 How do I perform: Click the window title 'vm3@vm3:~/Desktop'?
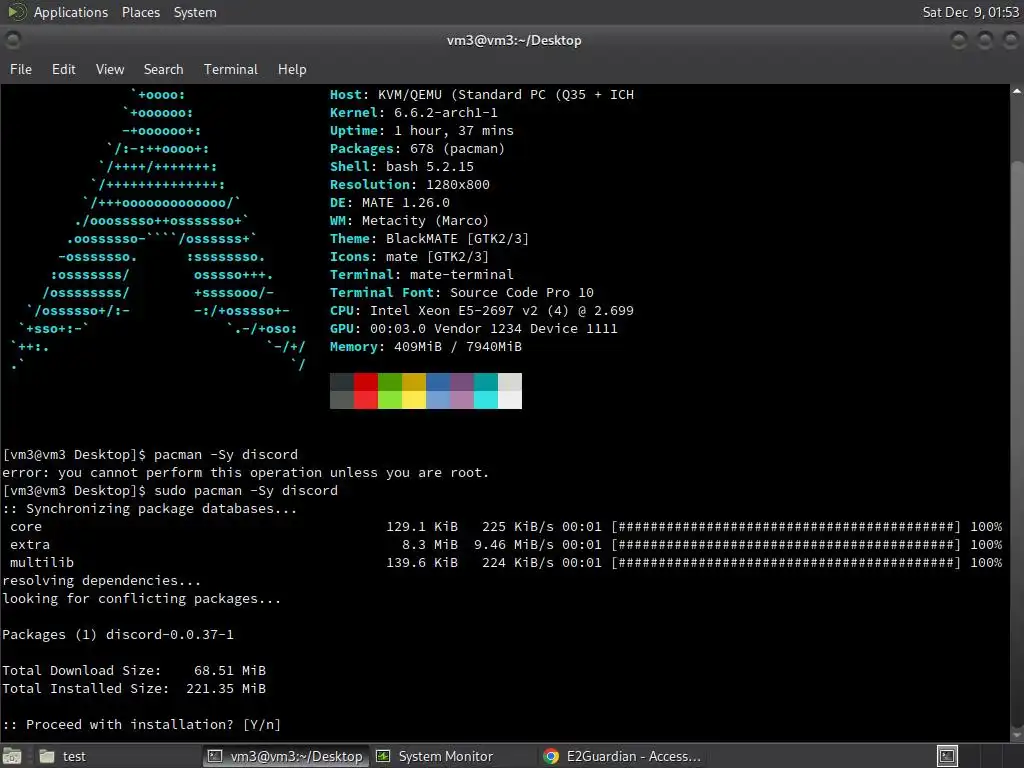514,40
